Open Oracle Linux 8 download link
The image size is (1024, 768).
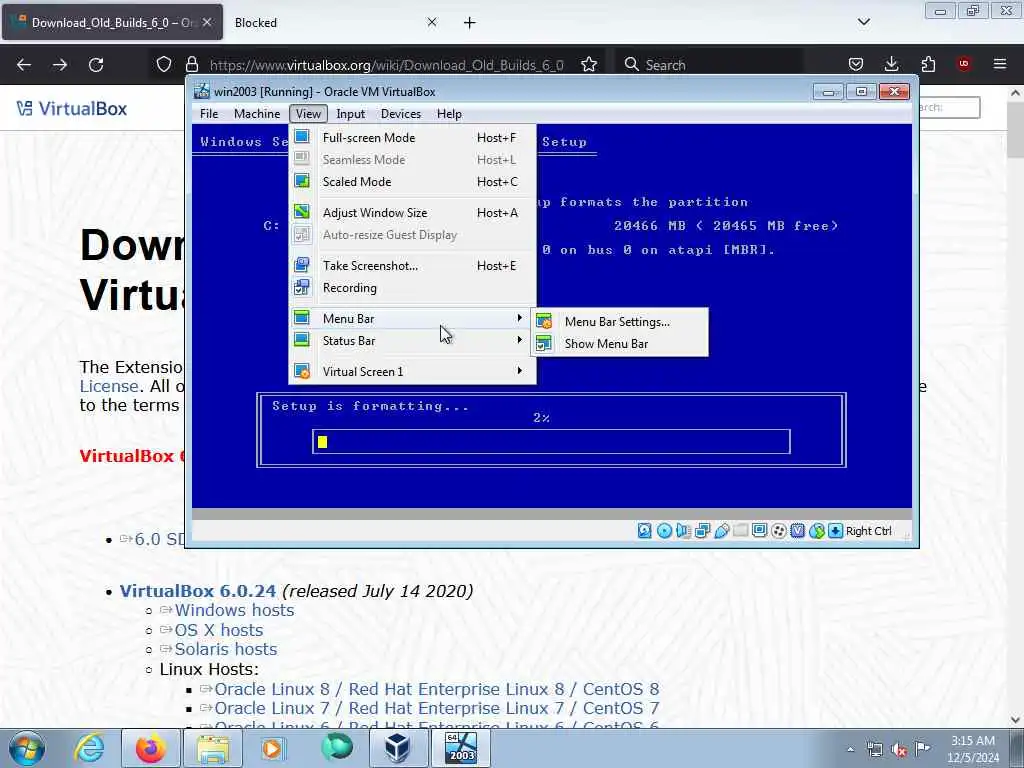click(x=436, y=689)
